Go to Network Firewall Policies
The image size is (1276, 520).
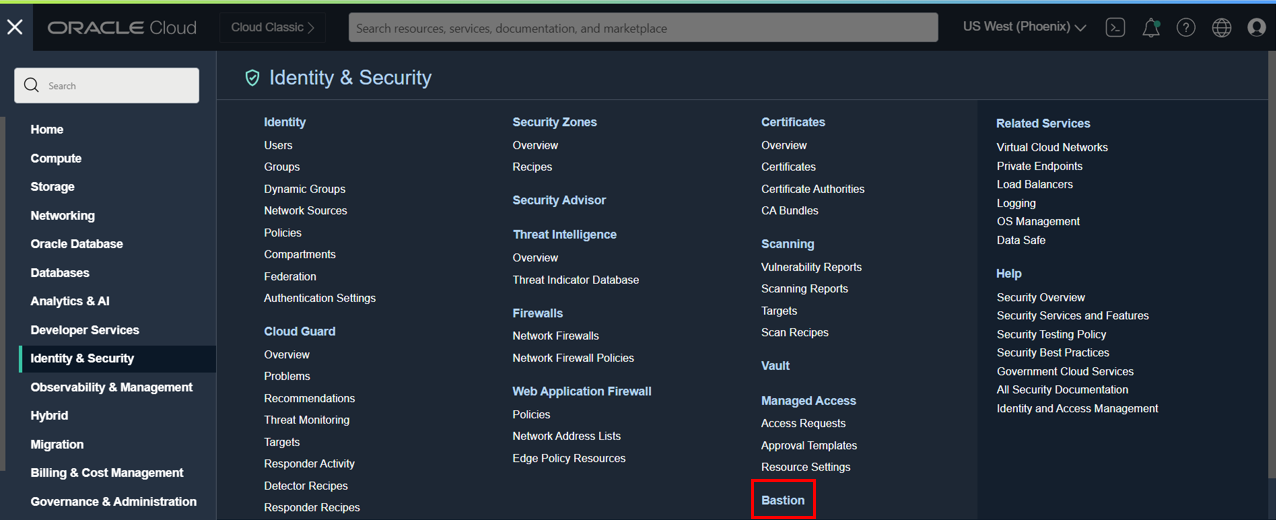573,358
